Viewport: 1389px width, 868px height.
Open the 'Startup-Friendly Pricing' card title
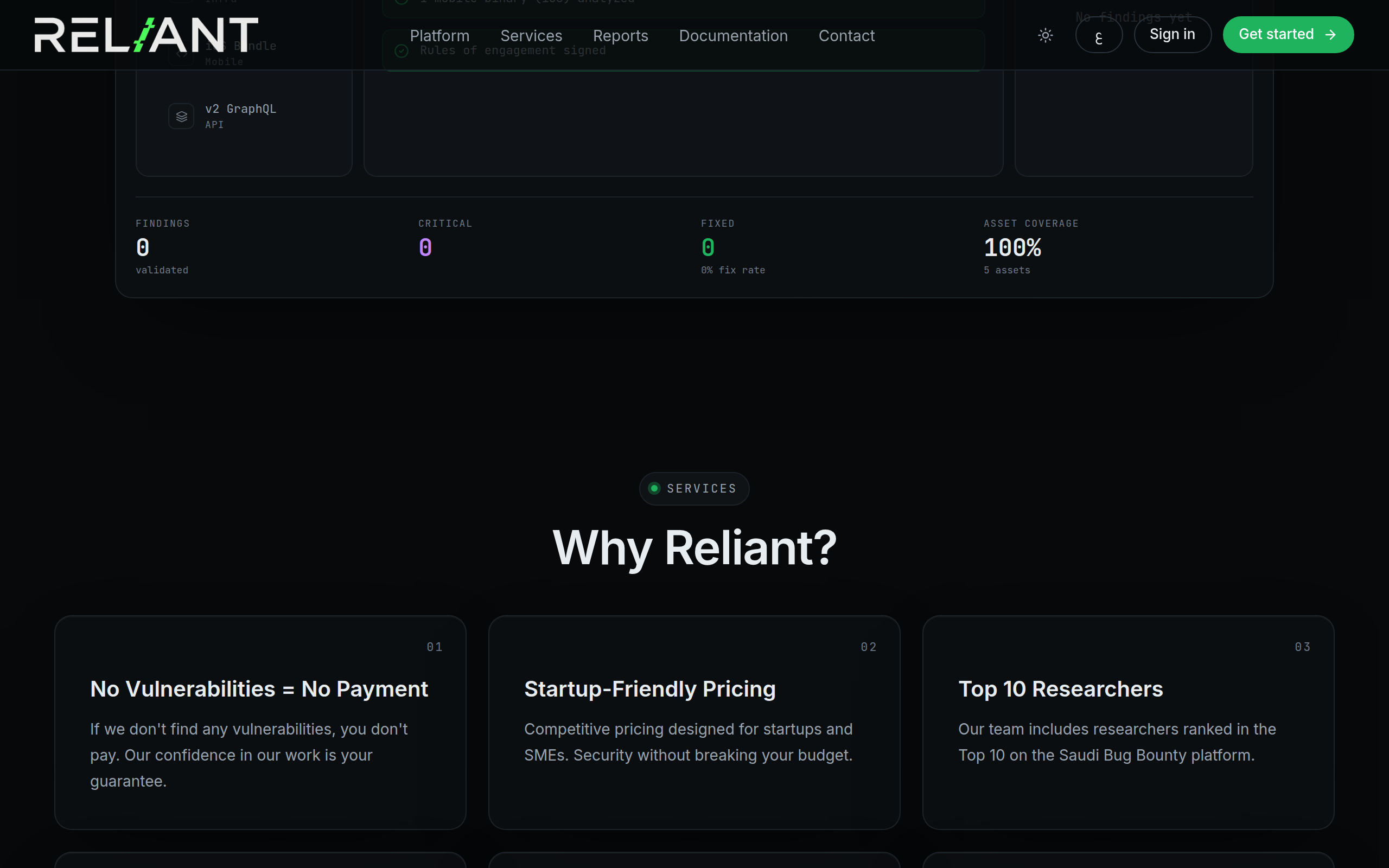click(649, 689)
